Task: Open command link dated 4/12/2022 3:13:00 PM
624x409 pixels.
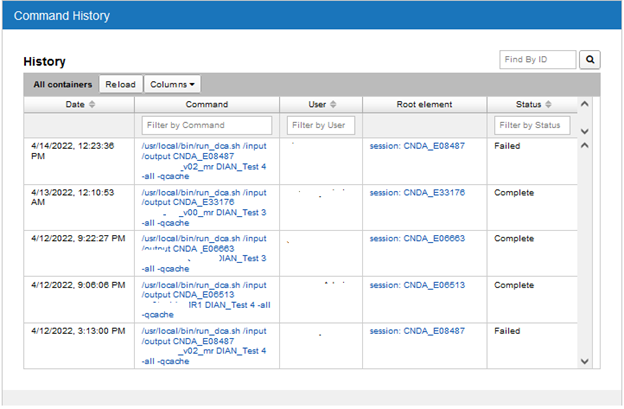Action: point(204,346)
